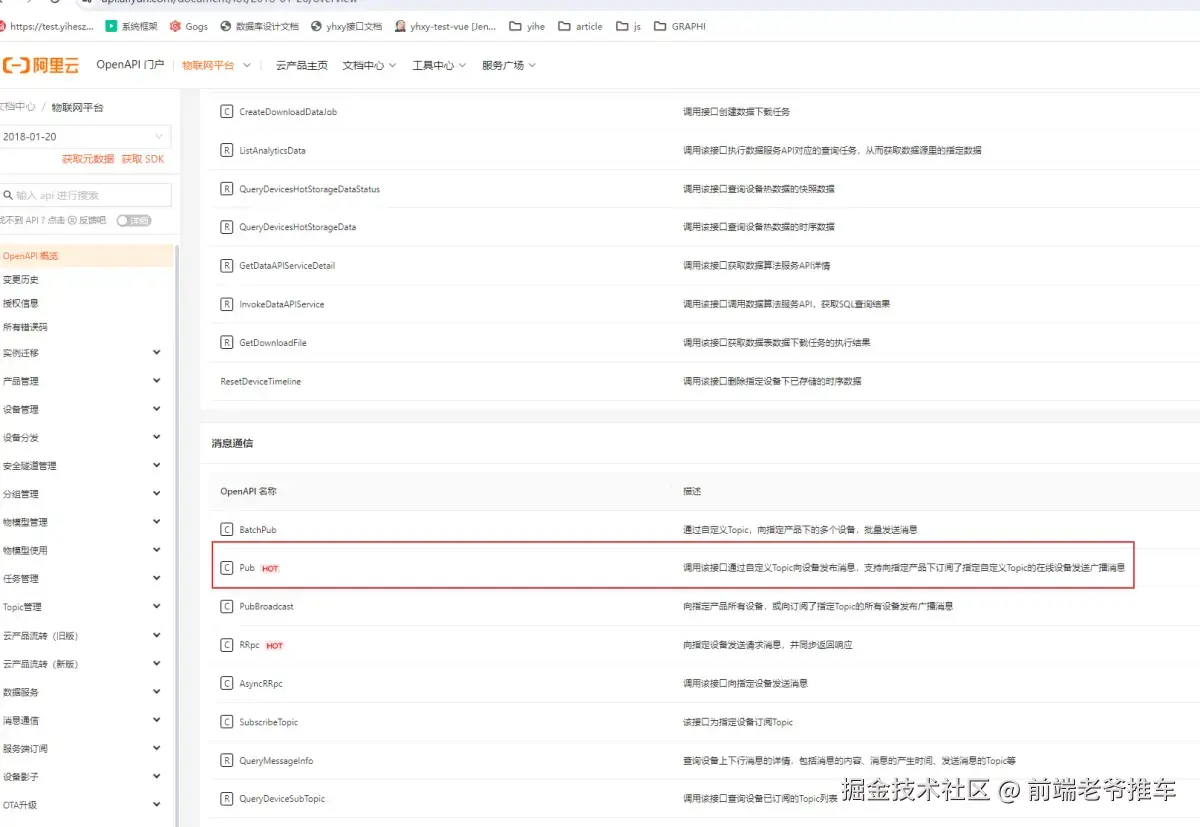This screenshot has width=1200, height=827.
Task: Open the 物联网平台 product dropdown in header
Action: (216, 65)
